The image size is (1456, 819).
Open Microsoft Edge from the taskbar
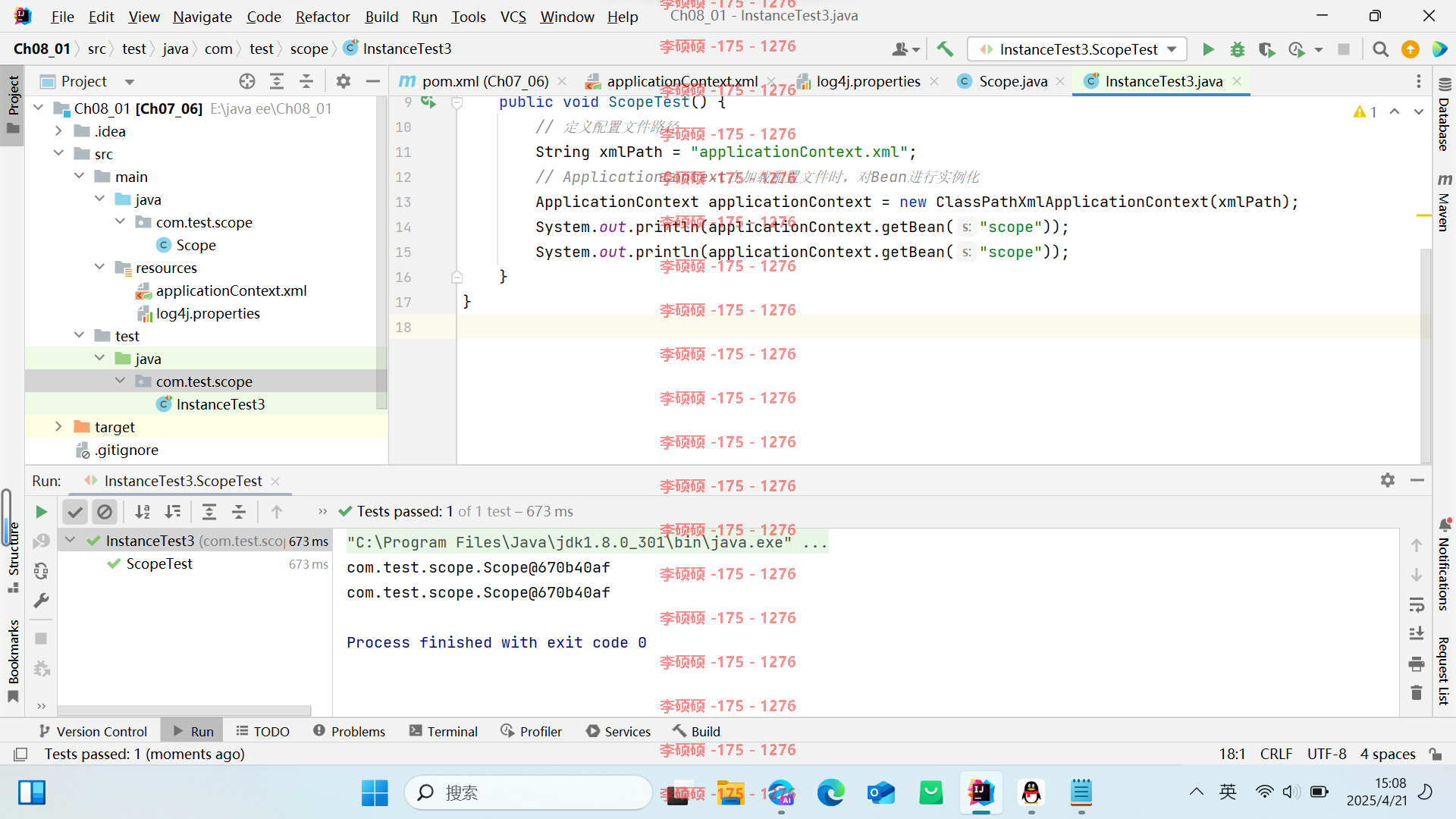(x=830, y=792)
